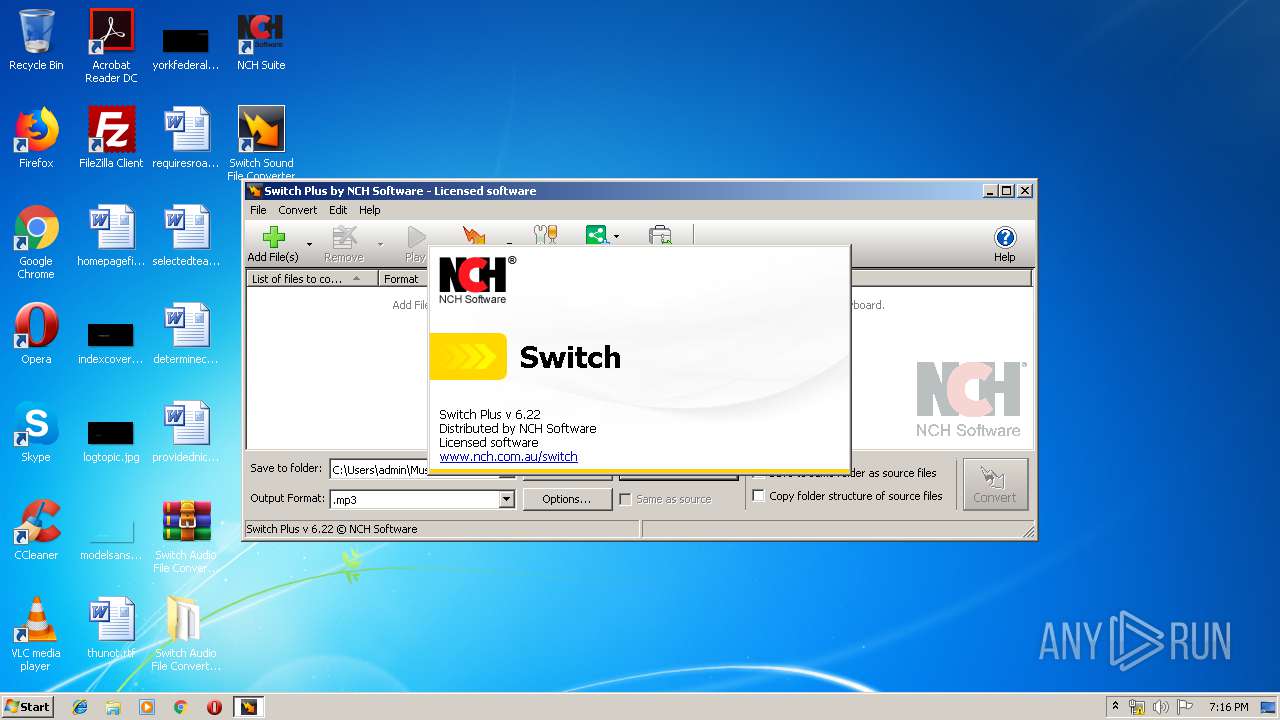Expand the Remove button dropdown arrow

[x=380, y=244]
